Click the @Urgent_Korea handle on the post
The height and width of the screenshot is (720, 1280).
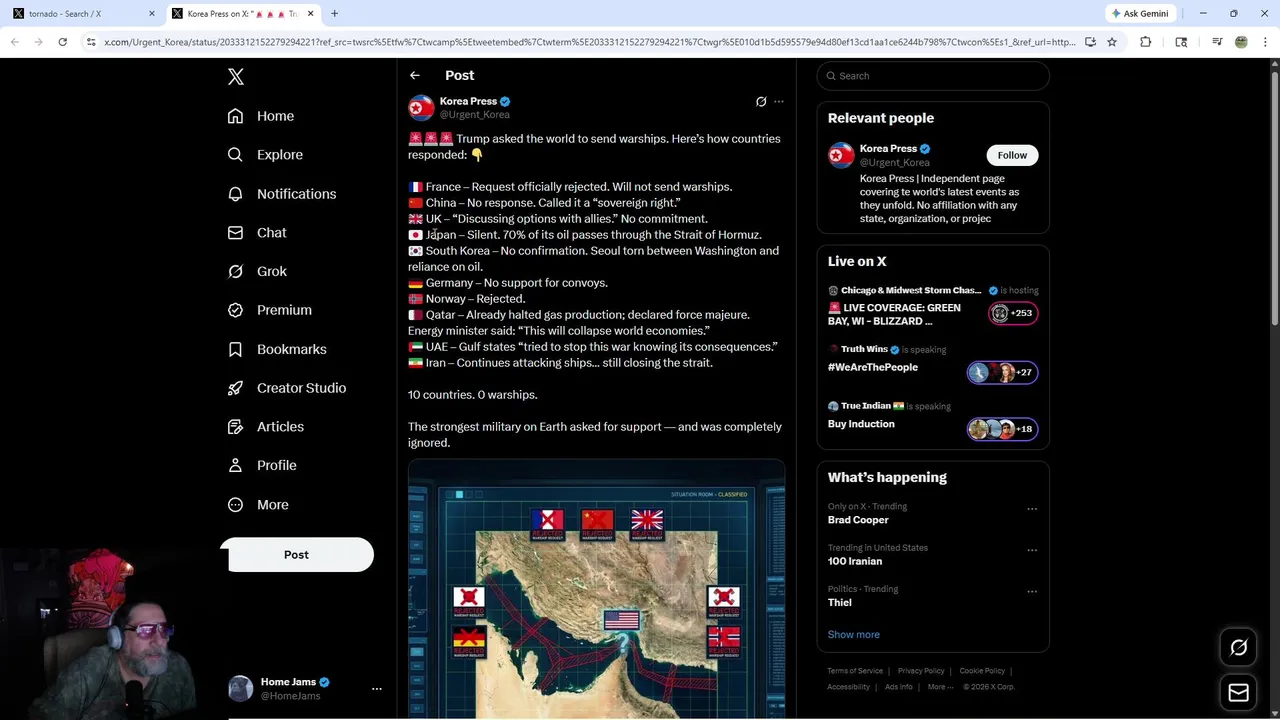(x=475, y=115)
